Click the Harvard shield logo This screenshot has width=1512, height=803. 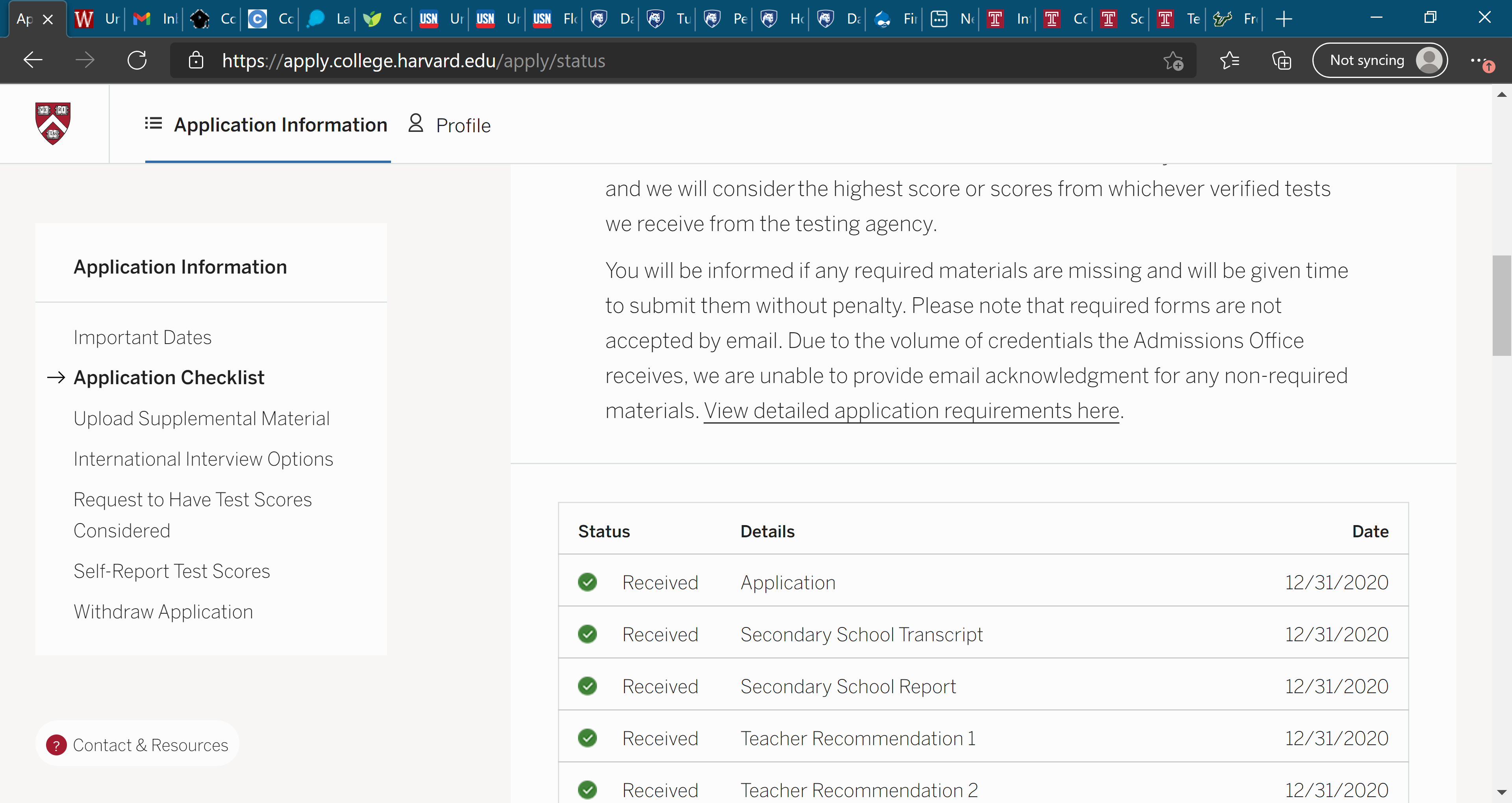tap(53, 123)
